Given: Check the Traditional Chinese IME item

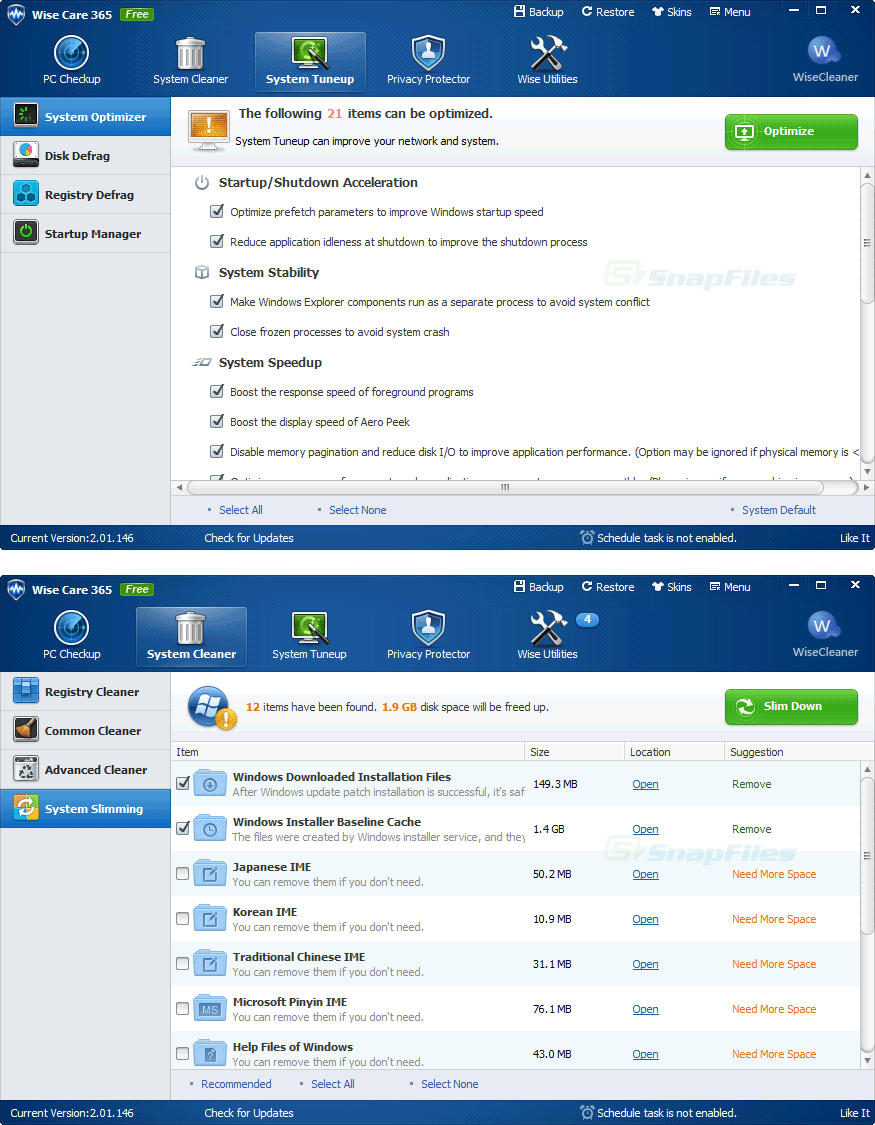Looking at the screenshot, I should (183, 964).
